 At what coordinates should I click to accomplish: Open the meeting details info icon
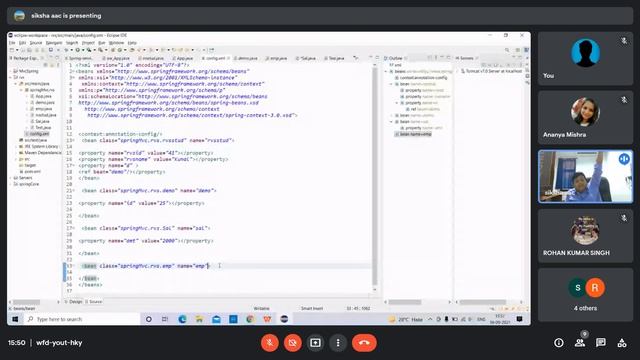[559, 343]
